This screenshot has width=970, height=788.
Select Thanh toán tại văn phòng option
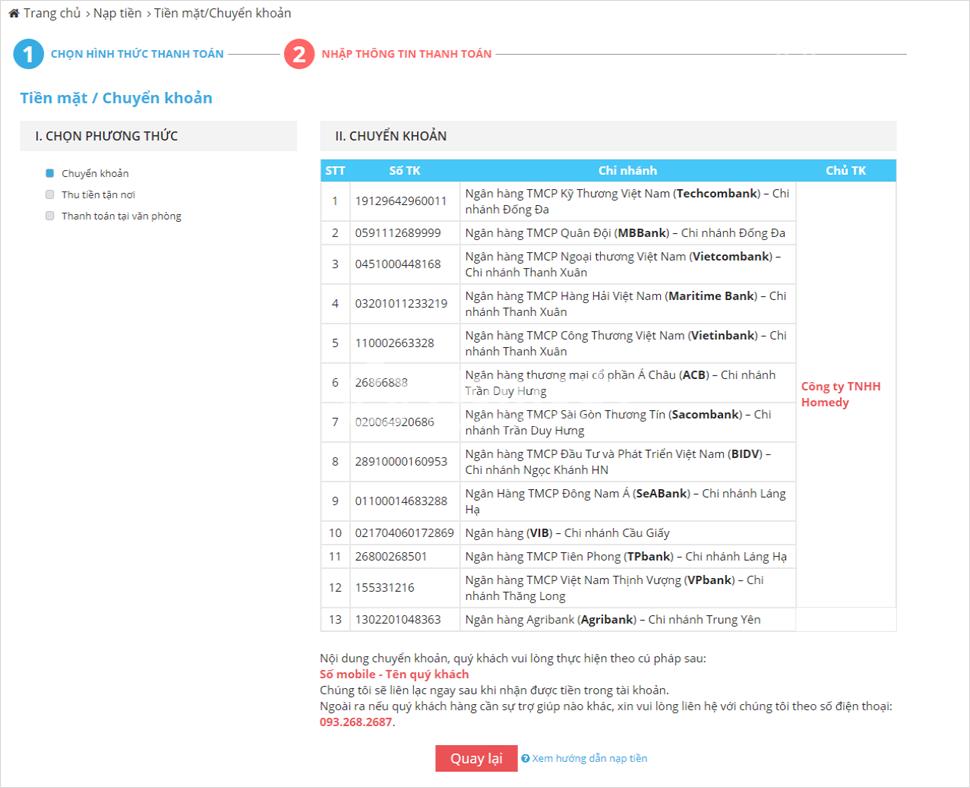50,216
